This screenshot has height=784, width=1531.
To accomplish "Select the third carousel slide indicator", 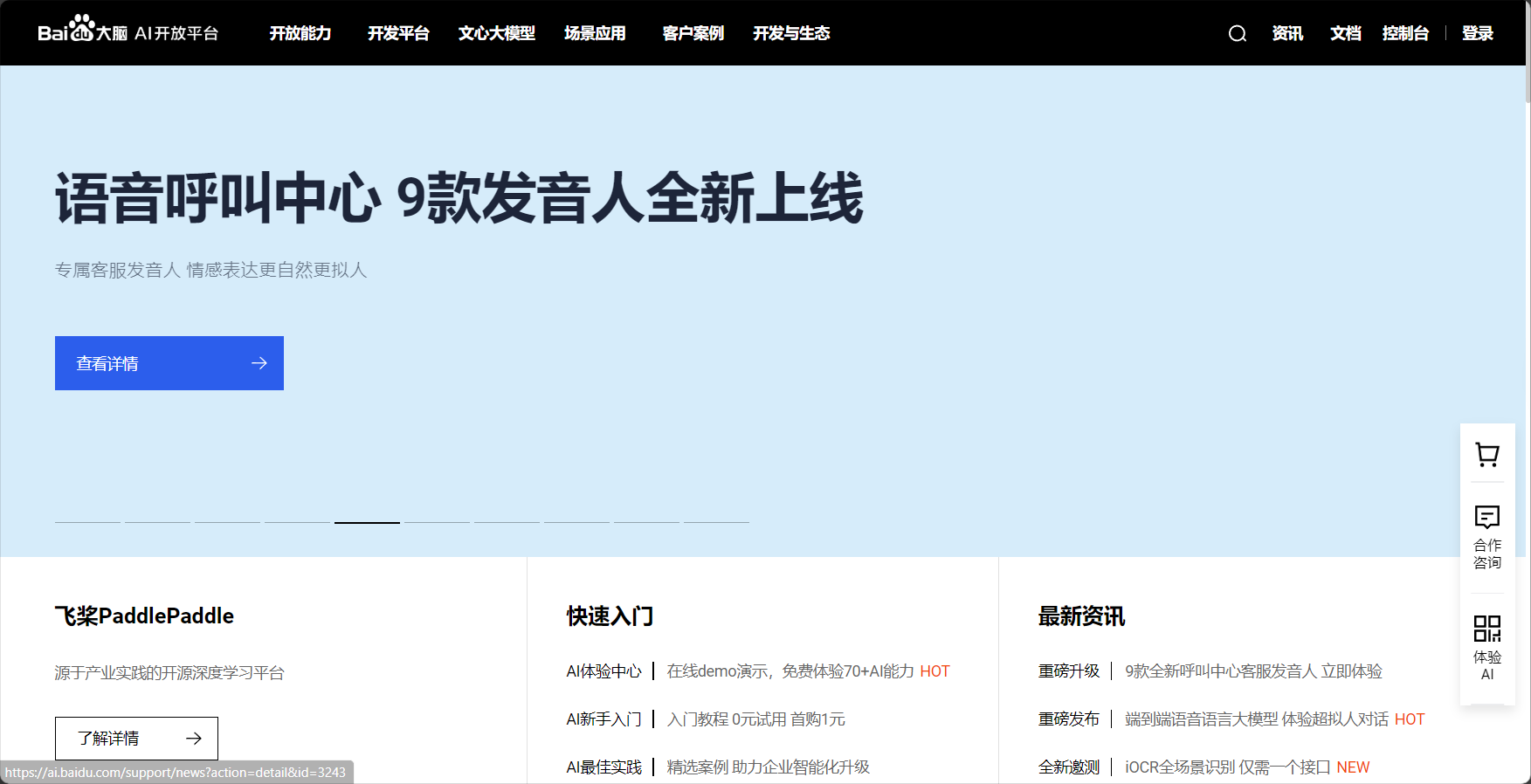I will (x=227, y=522).
